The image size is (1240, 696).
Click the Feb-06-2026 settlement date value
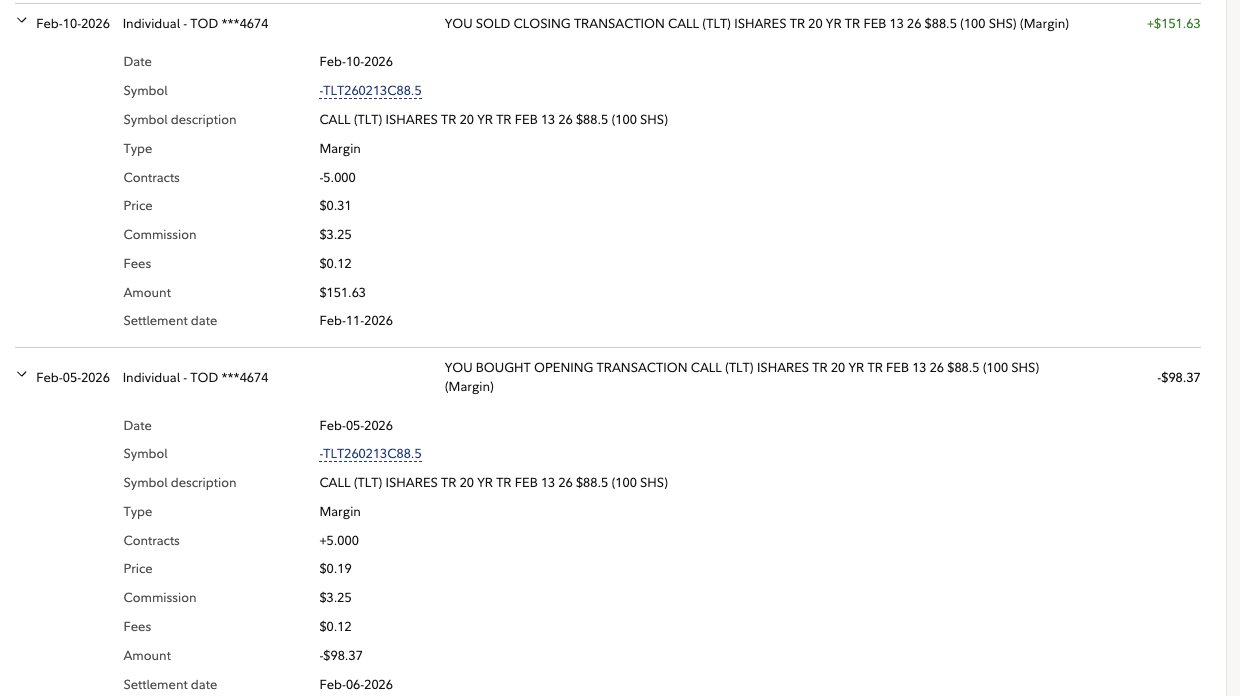coord(356,685)
